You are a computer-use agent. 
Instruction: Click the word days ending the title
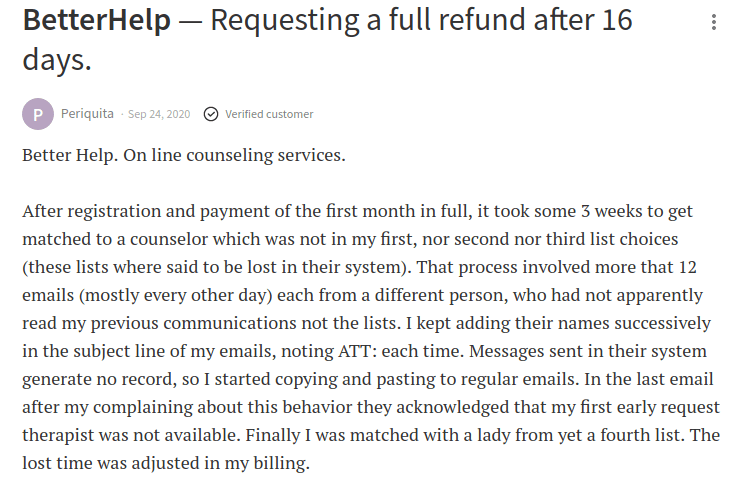coord(56,59)
